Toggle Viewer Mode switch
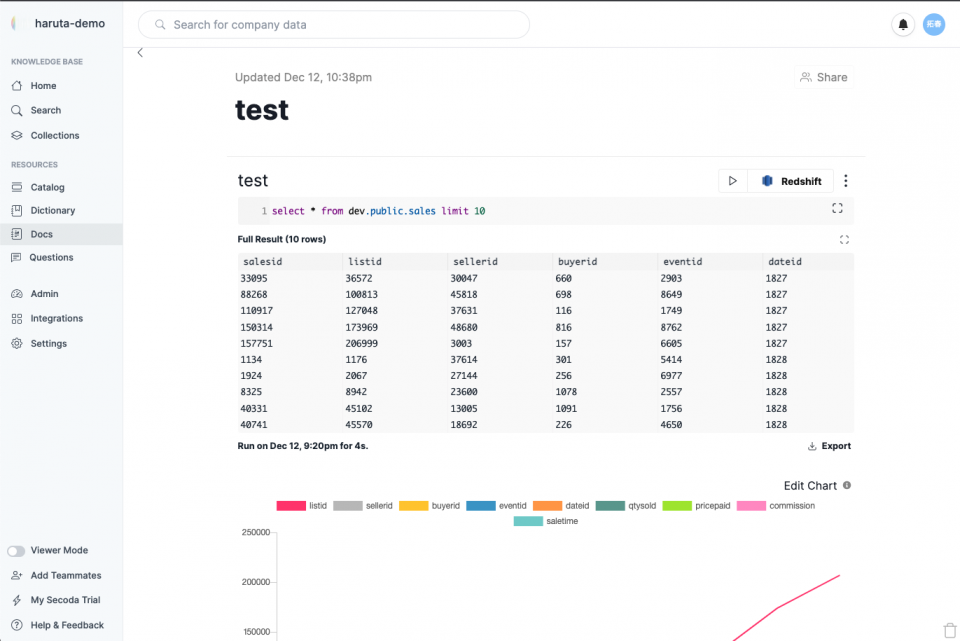This screenshot has height=641, width=960. [16, 550]
